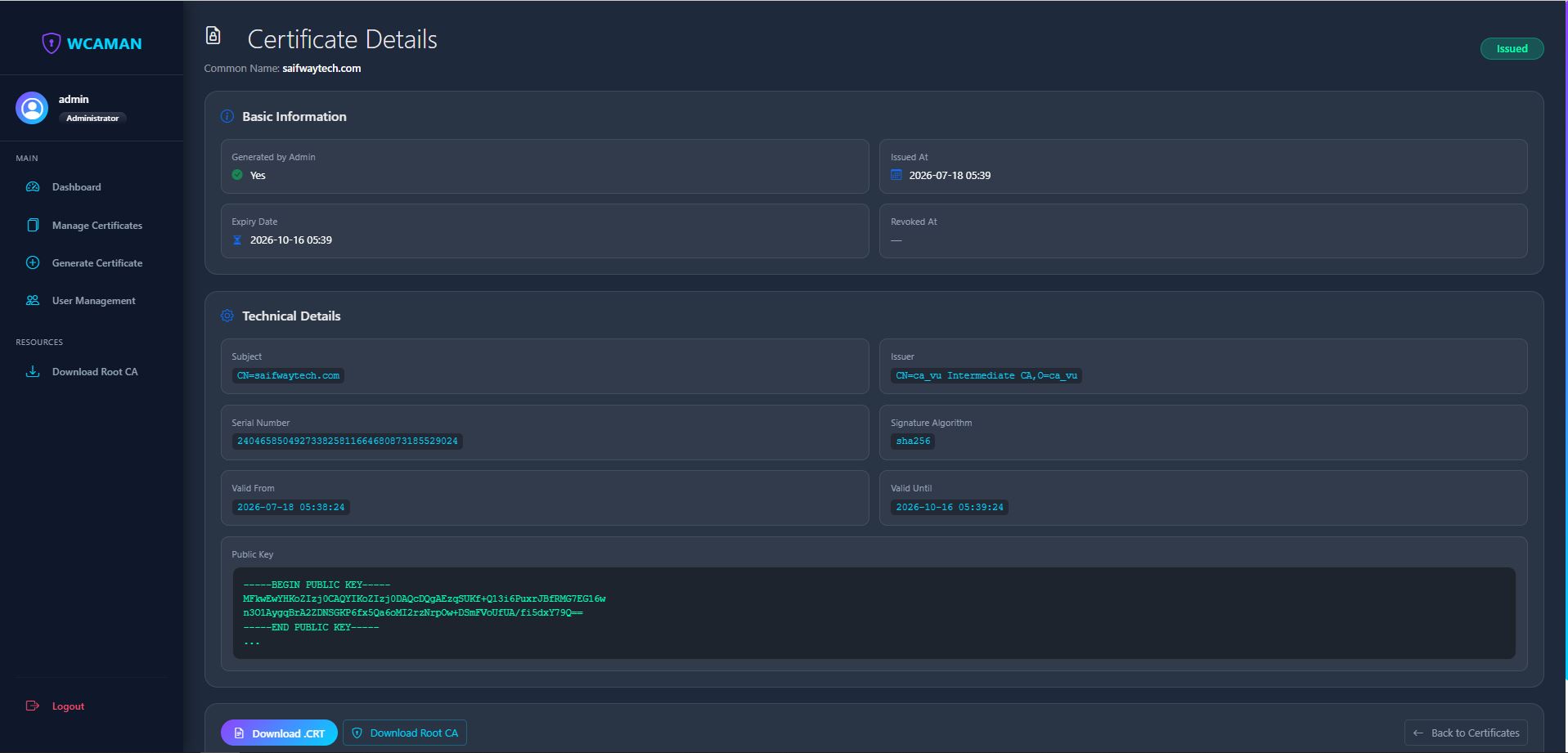
Task: Return via Back to Certificates button
Action: tap(1466, 733)
